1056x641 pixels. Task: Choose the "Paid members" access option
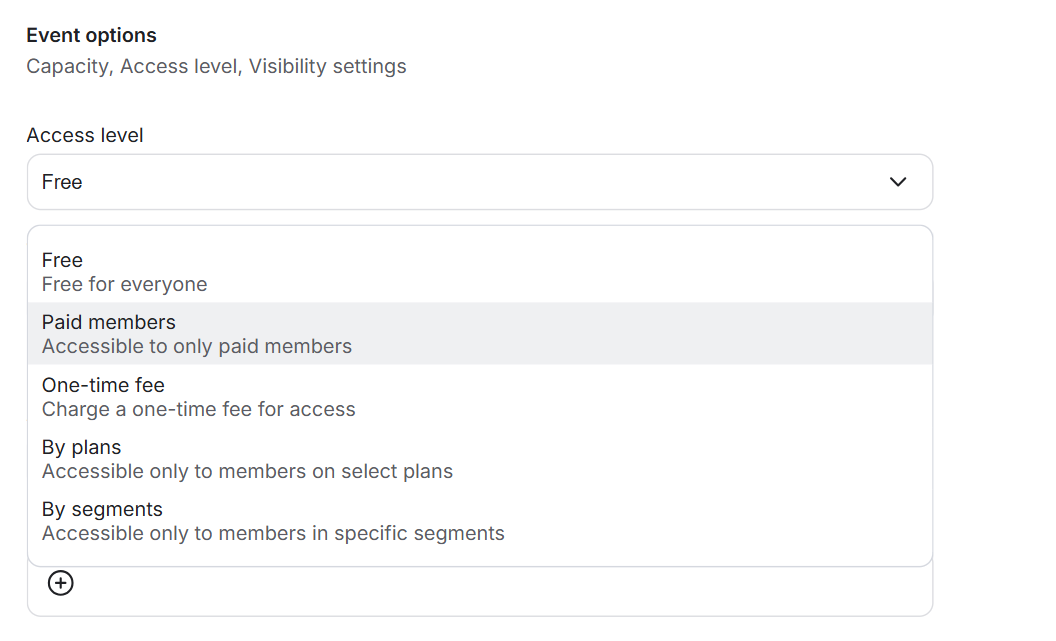108,322
